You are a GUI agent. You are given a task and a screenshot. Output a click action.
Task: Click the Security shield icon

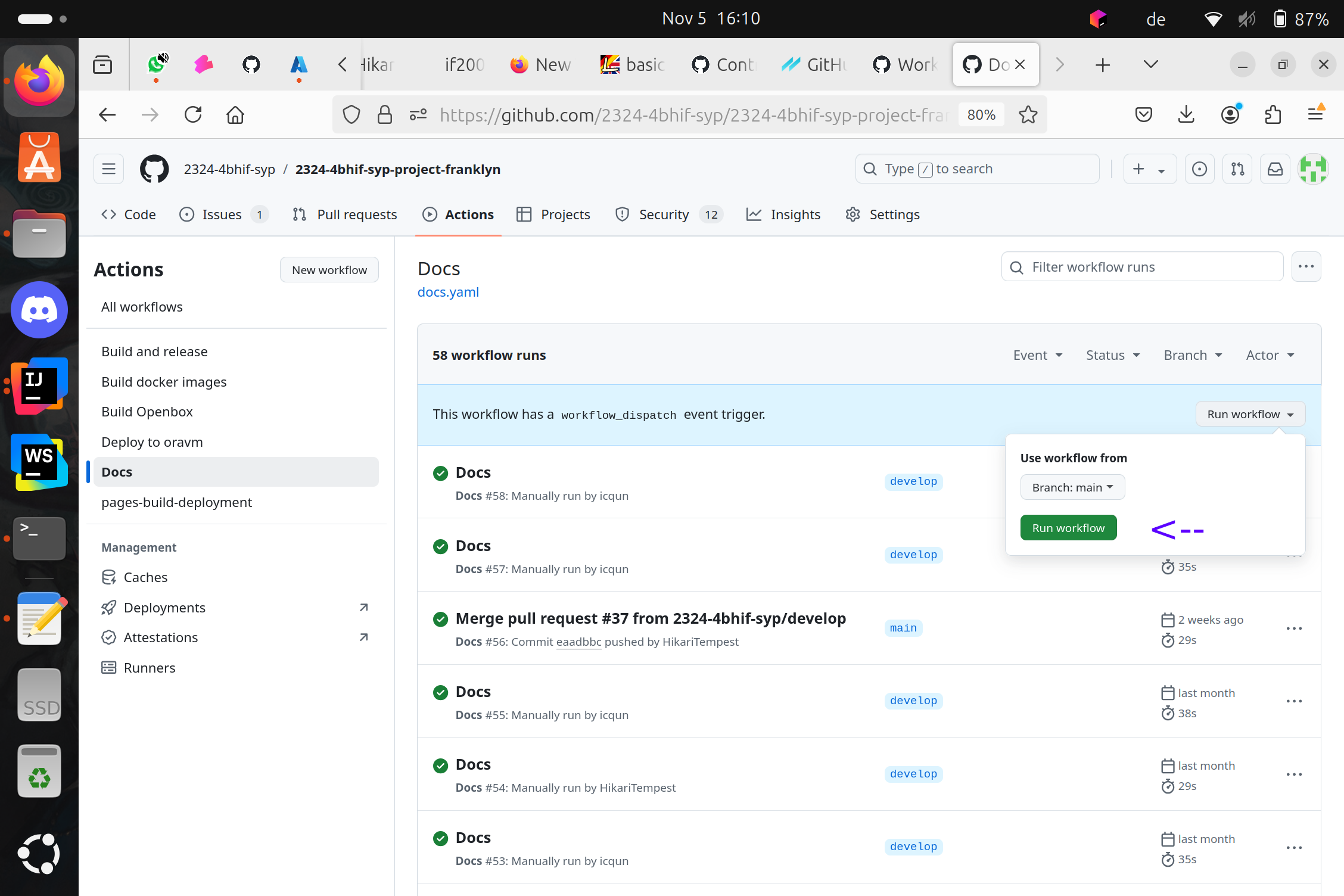[x=622, y=214]
